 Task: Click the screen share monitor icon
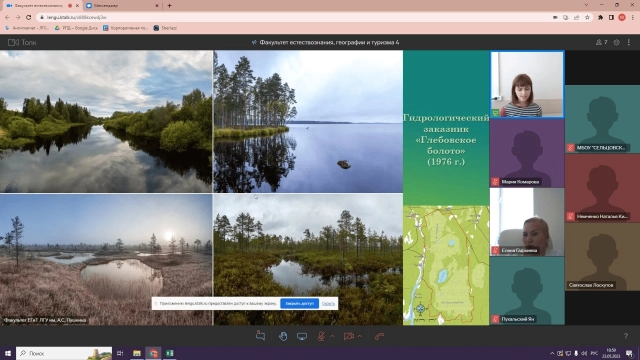(302, 336)
